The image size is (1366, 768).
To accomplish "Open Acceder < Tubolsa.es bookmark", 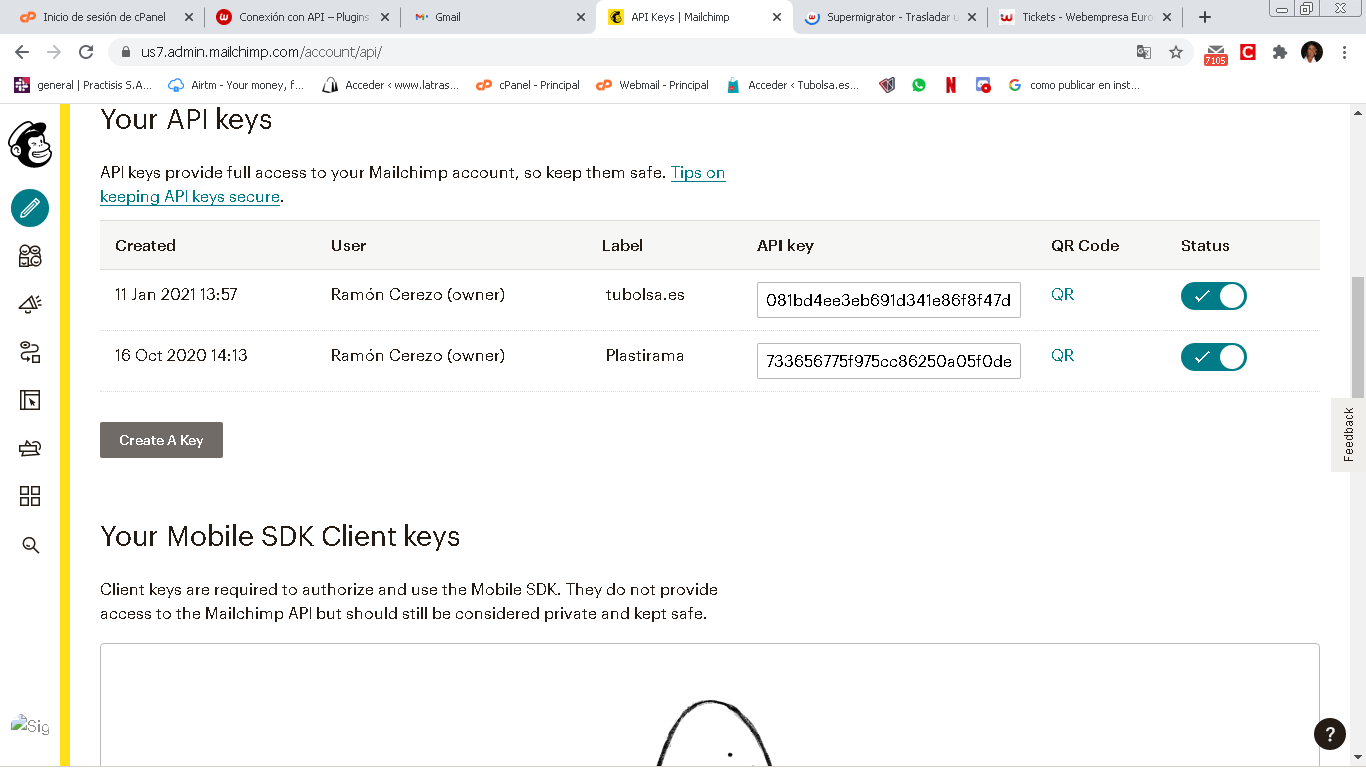I will (793, 85).
